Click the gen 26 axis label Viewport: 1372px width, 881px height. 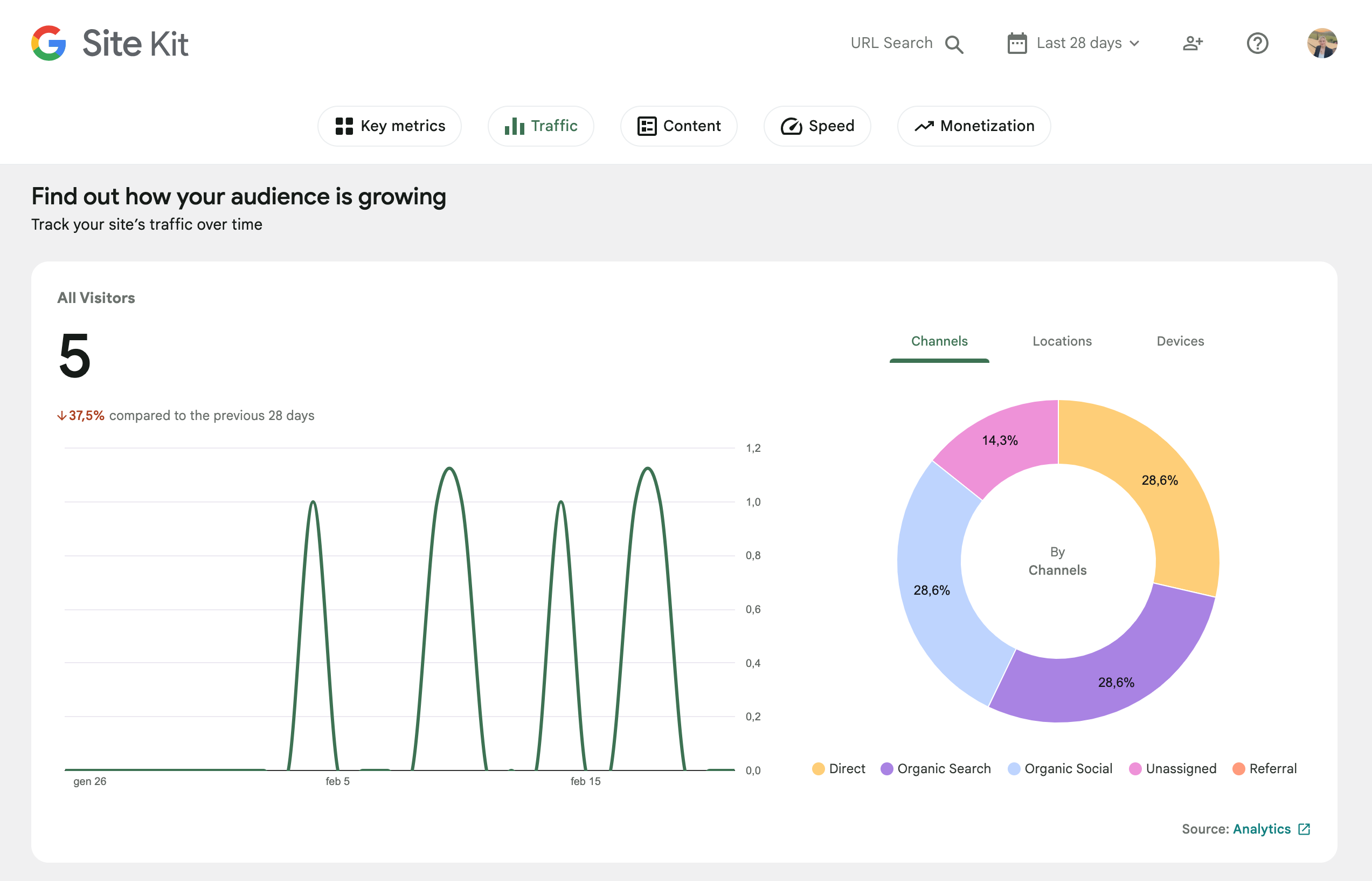click(90, 781)
